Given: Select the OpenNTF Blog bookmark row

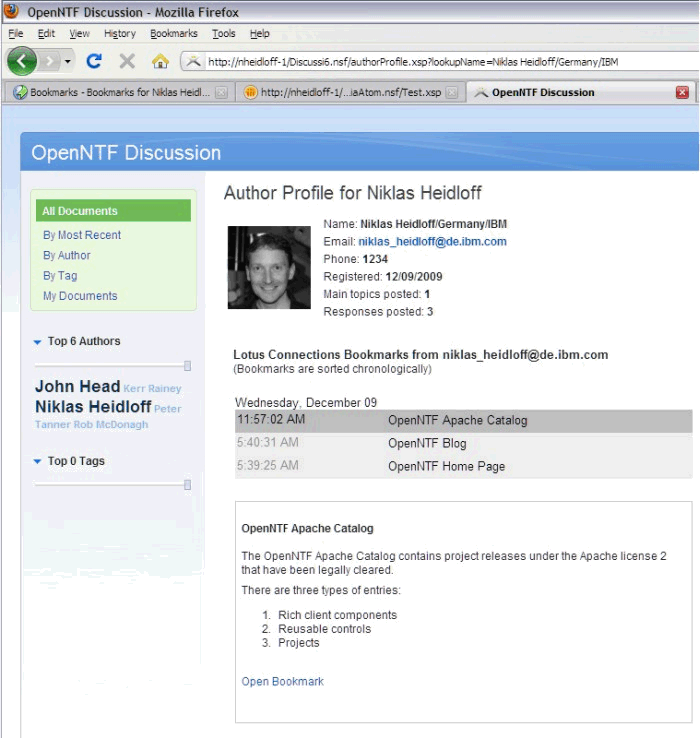Looking at the screenshot, I should point(464,443).
